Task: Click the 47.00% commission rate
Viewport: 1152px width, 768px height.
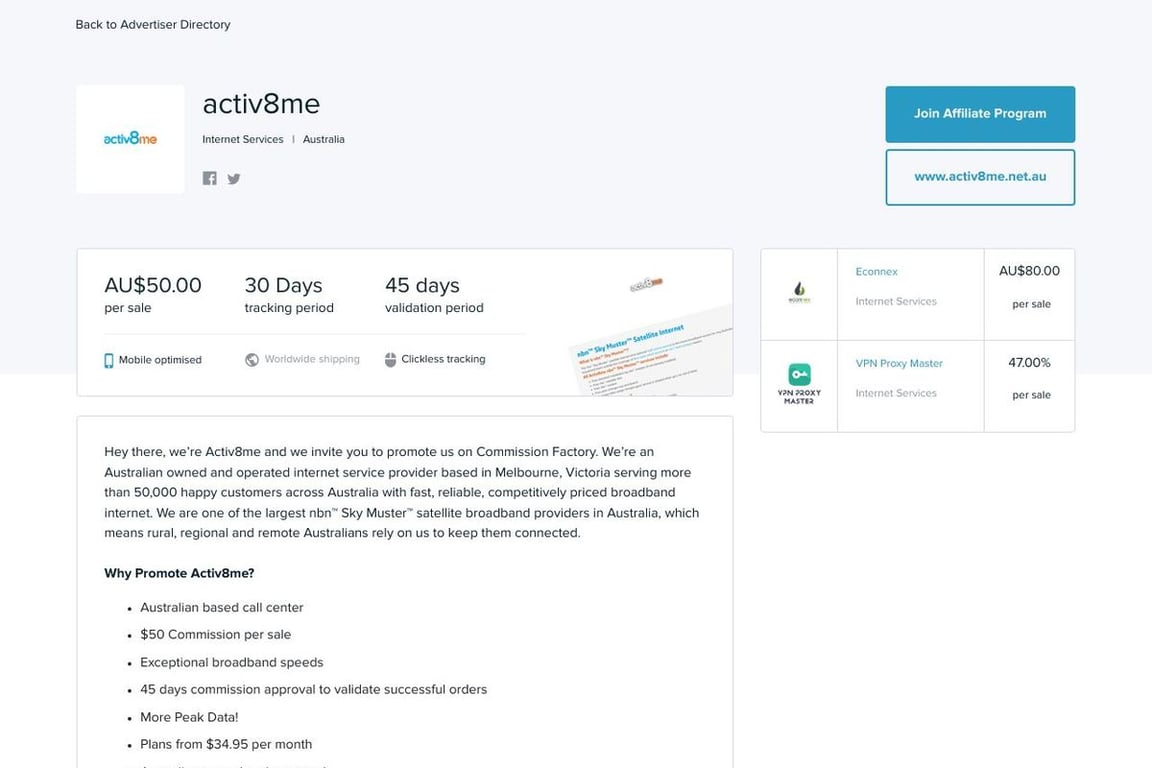Action: click(x=1028, y=363)
